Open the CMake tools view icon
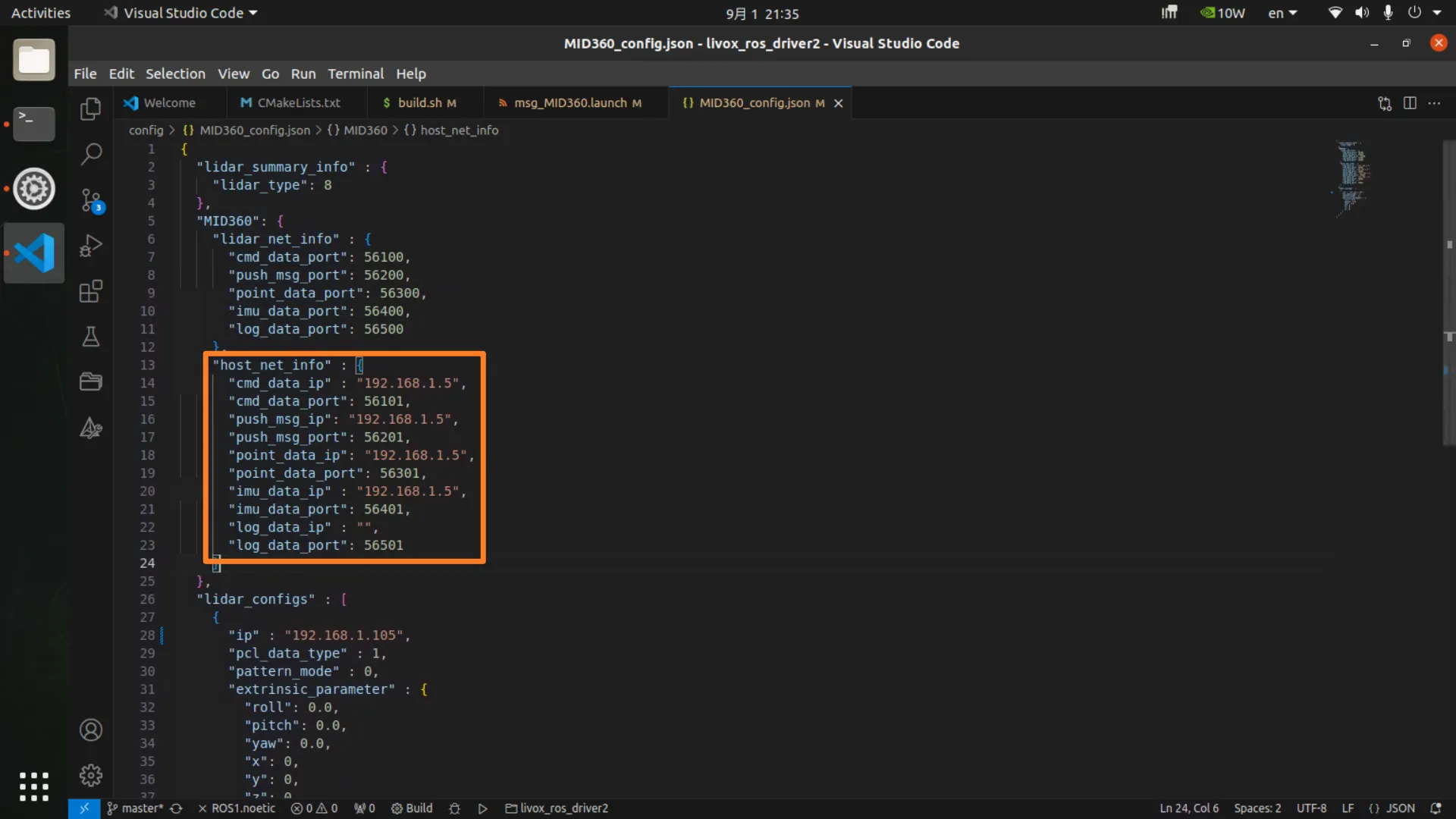1456x819 pixels. [91, 428]
